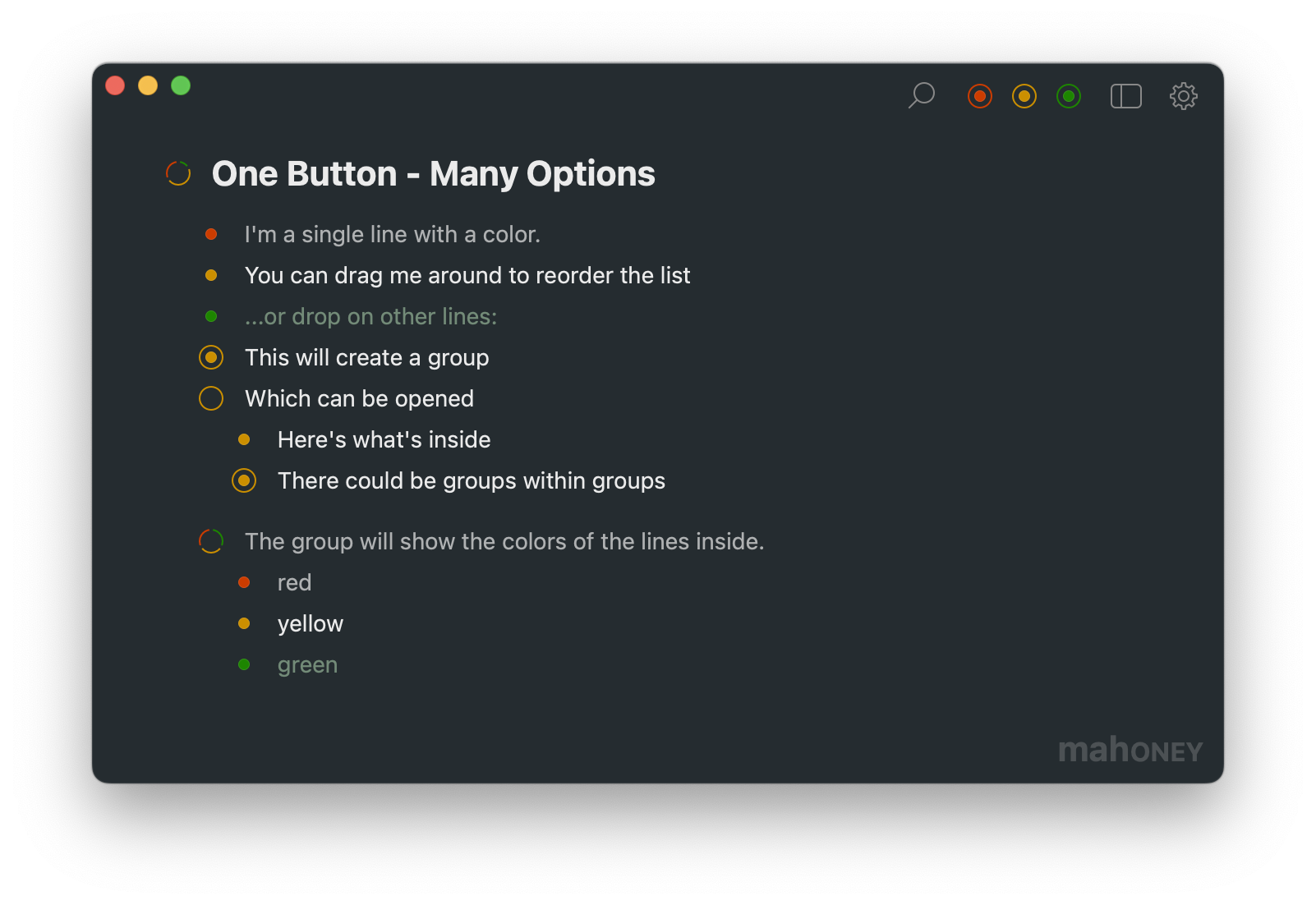Open settings with the gear icon
This screenshot has height=905, width=1316.
coord(1184,96)
